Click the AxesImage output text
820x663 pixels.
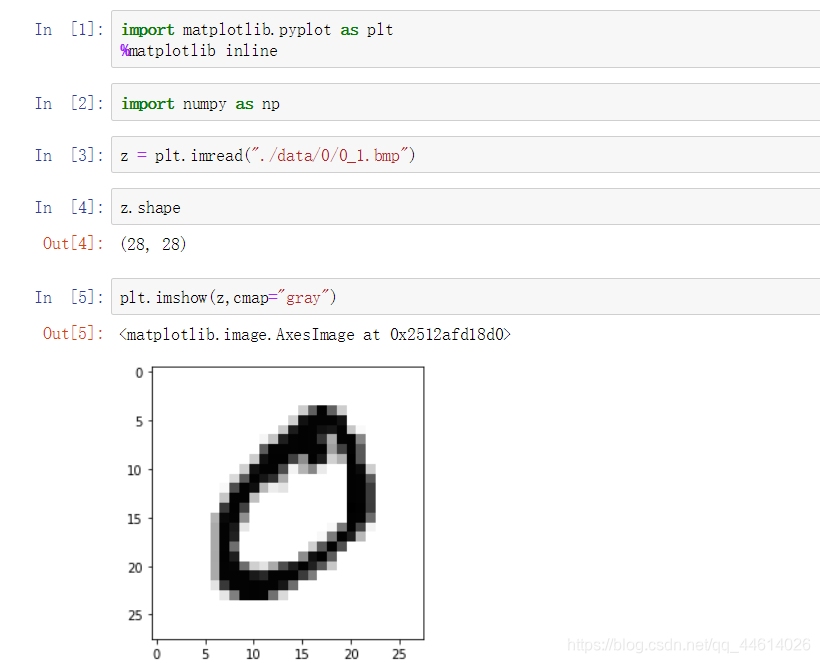(x=315, y=335)
